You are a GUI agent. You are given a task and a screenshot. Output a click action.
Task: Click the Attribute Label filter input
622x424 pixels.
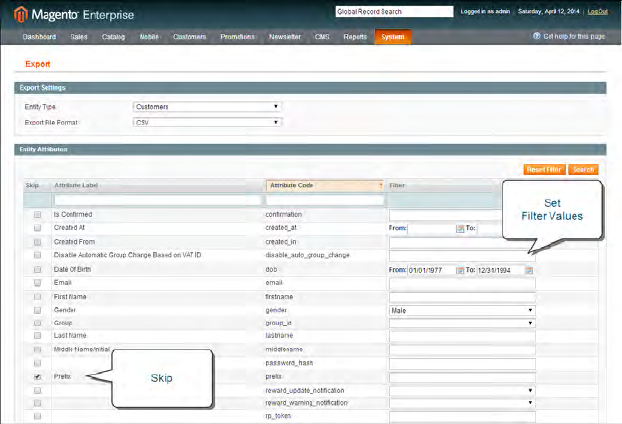(157, 200)
